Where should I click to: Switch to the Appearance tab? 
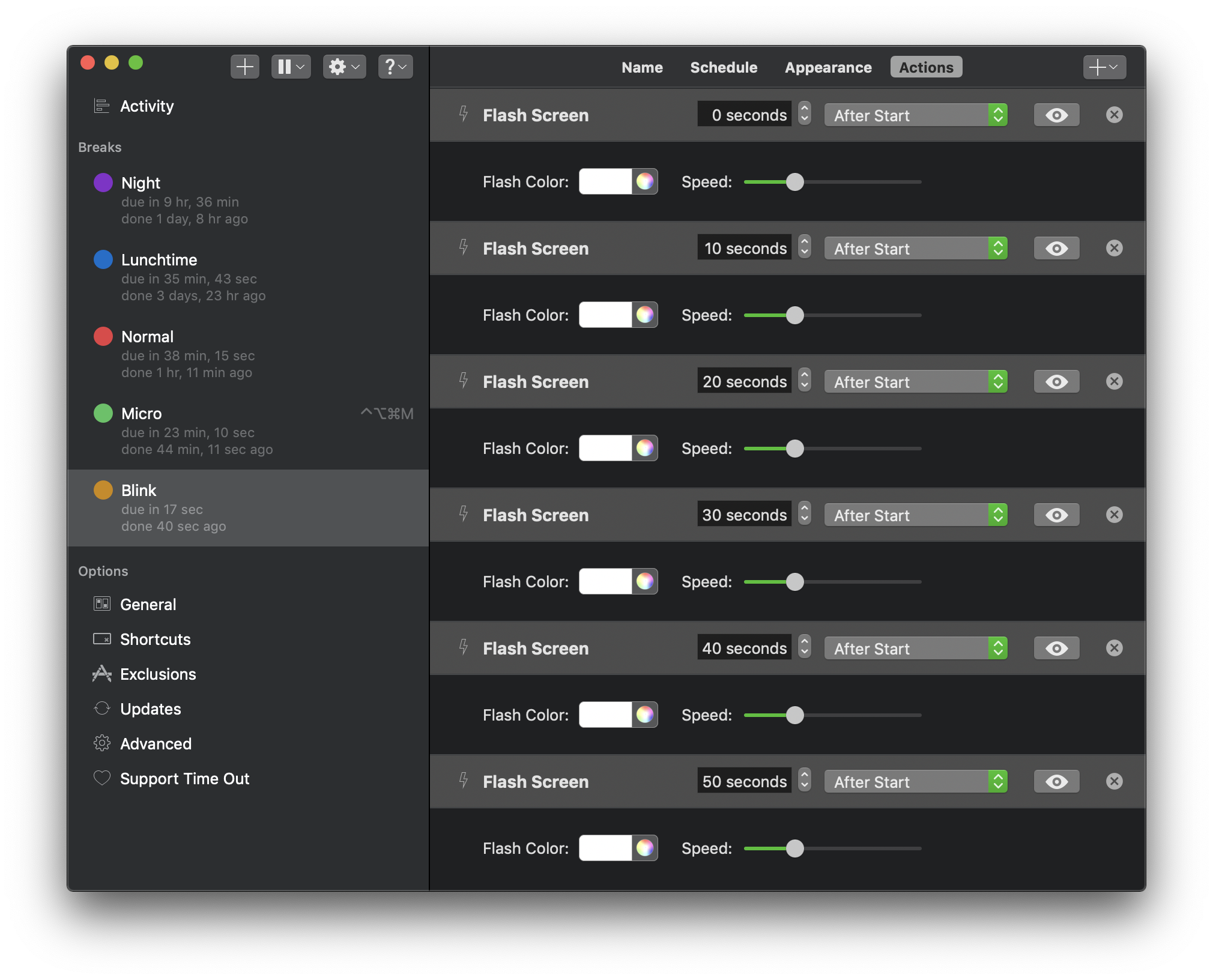pos(828,67)
